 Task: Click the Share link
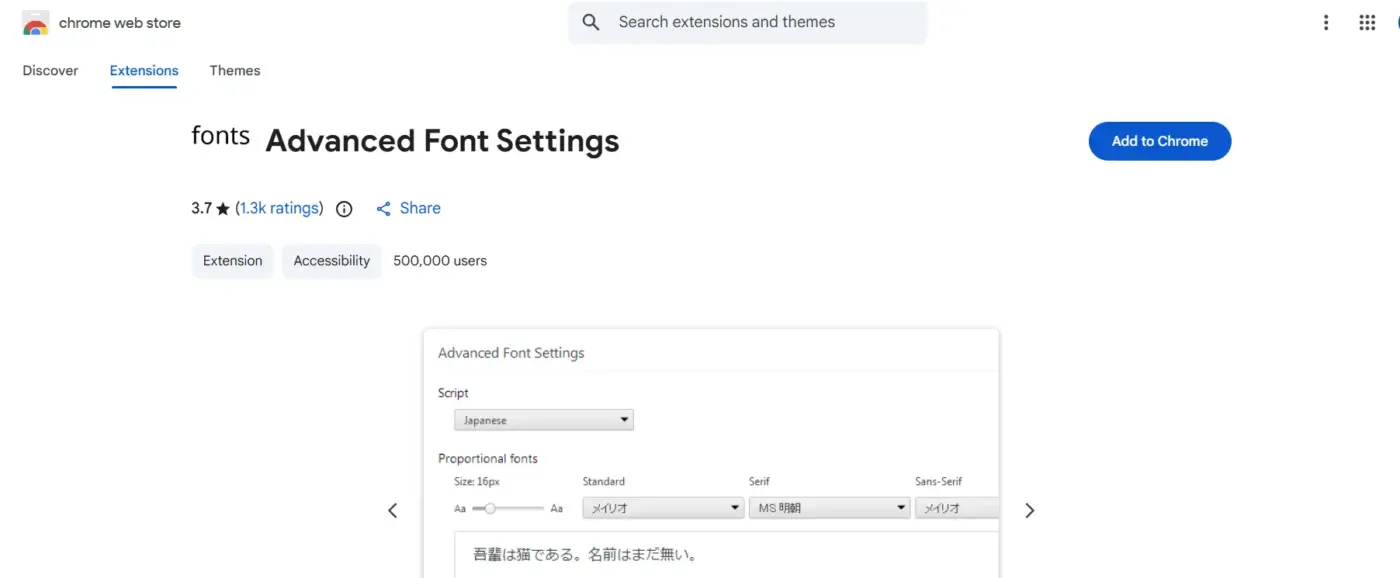(420, 208)
